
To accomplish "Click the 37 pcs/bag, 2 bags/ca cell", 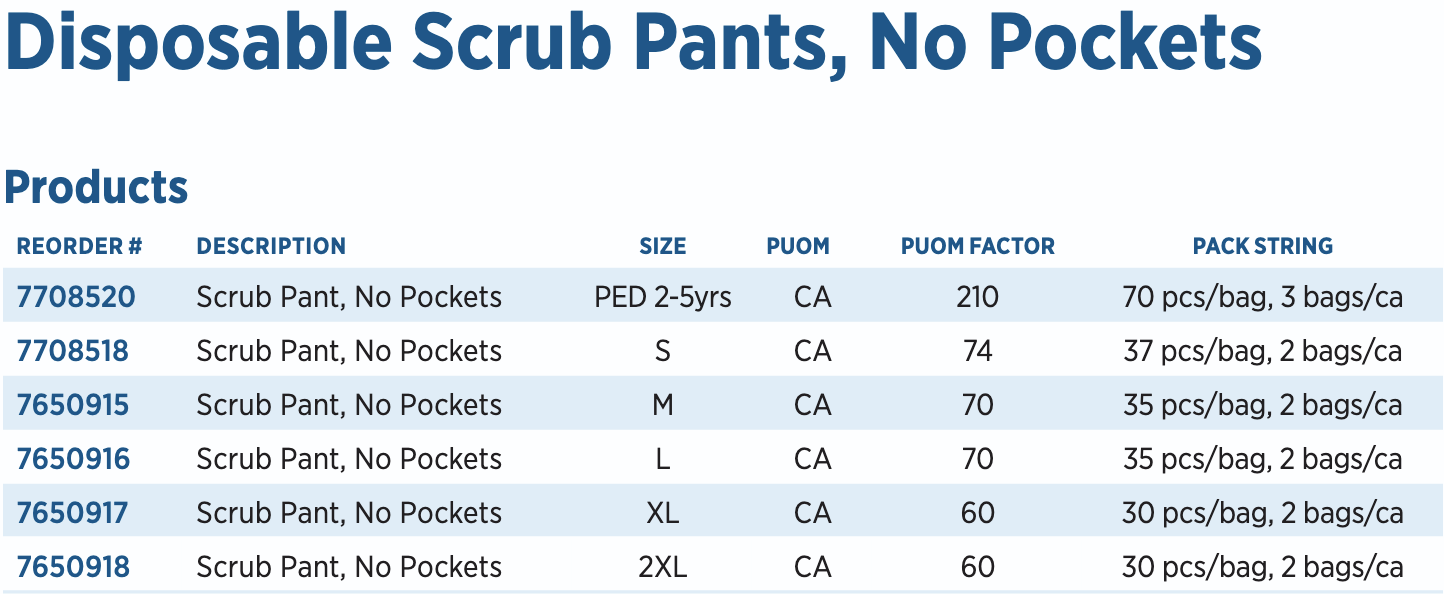I will [x=1262, y=351].
